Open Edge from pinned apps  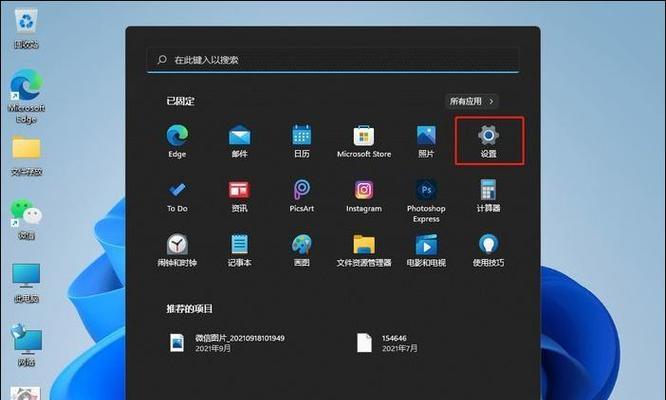[x=177, y=141]
